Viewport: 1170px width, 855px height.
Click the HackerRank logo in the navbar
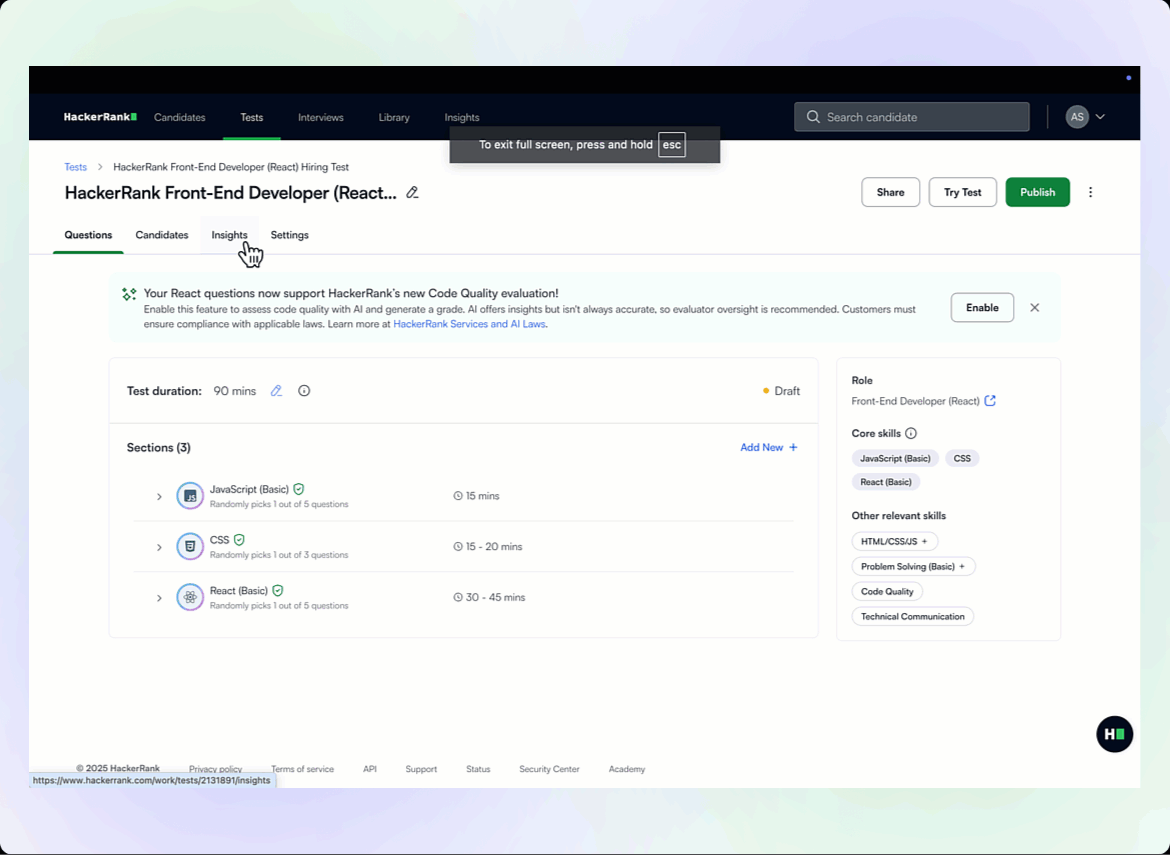coord(100,117)
